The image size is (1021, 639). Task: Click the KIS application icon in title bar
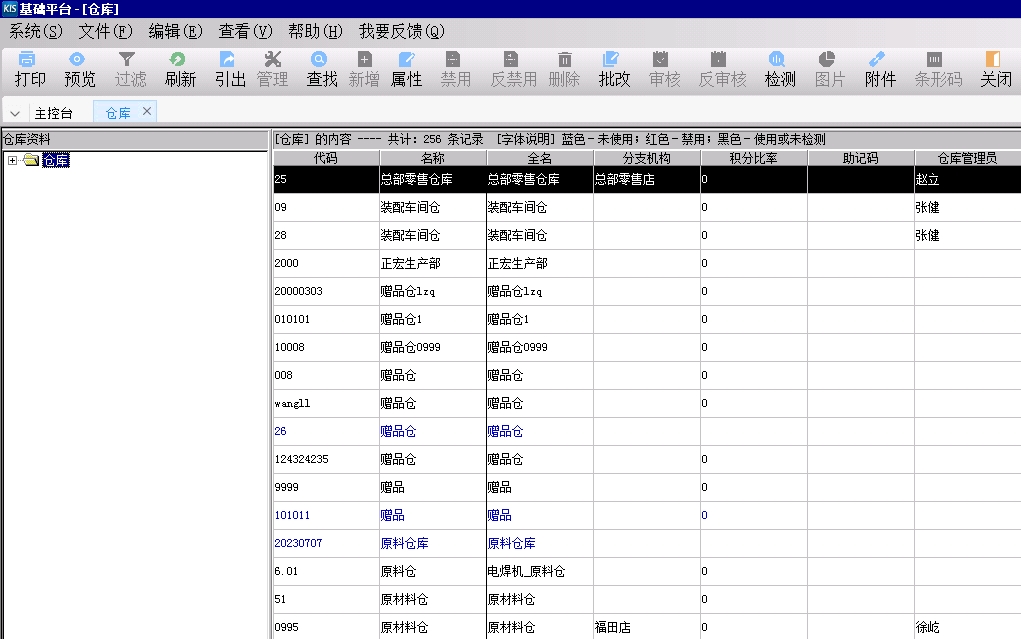click(9, 8)
